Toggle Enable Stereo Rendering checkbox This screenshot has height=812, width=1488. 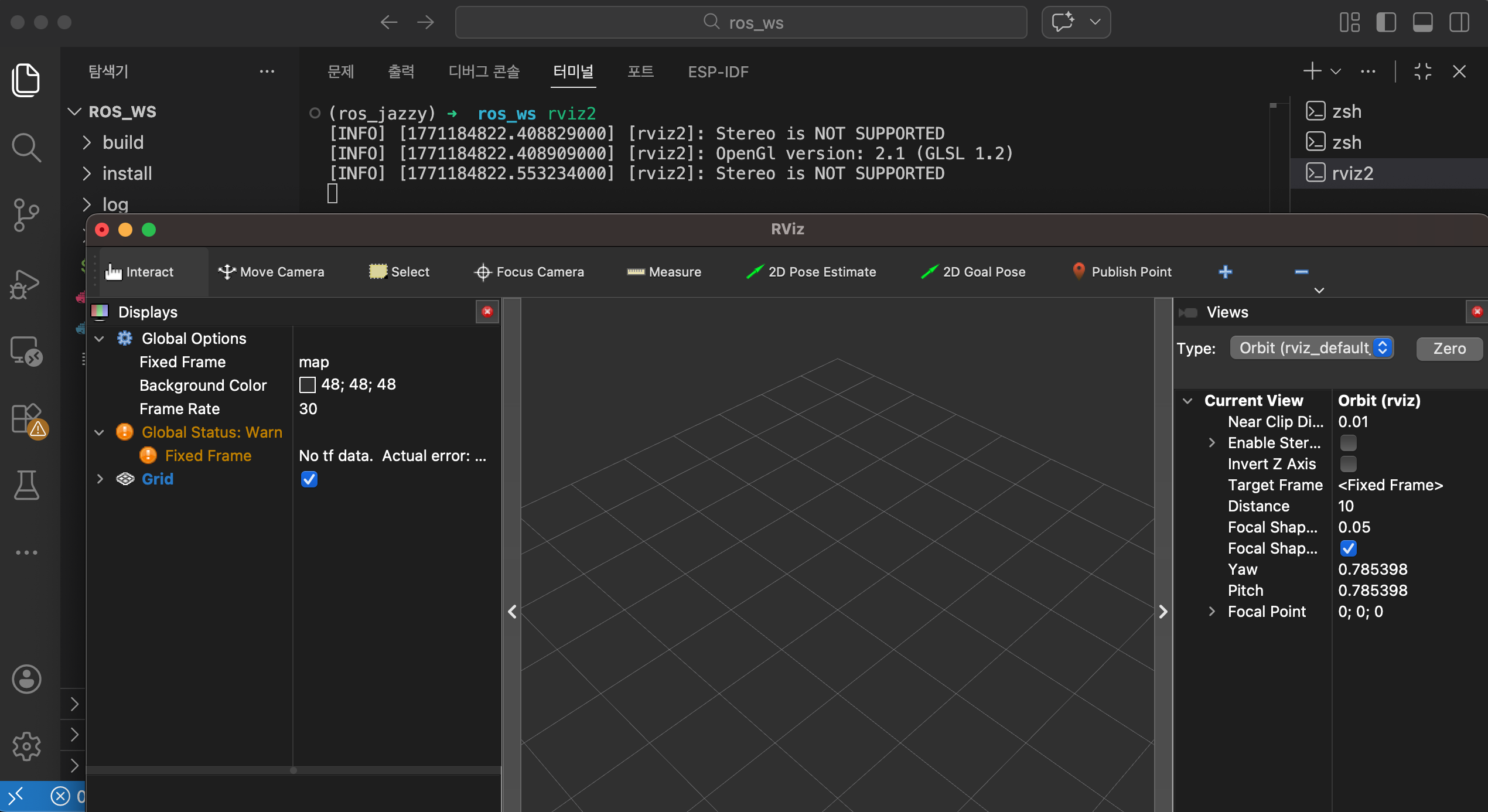click(x=1348, y=443)
